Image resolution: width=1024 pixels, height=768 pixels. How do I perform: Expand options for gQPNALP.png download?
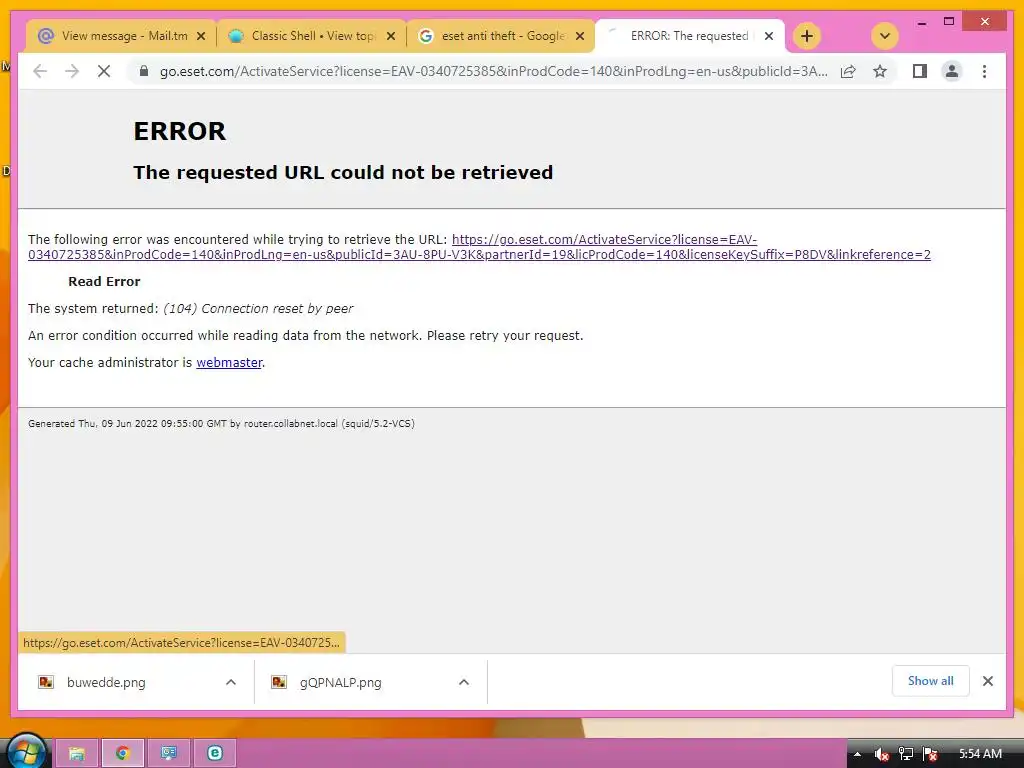coord(464,682)
